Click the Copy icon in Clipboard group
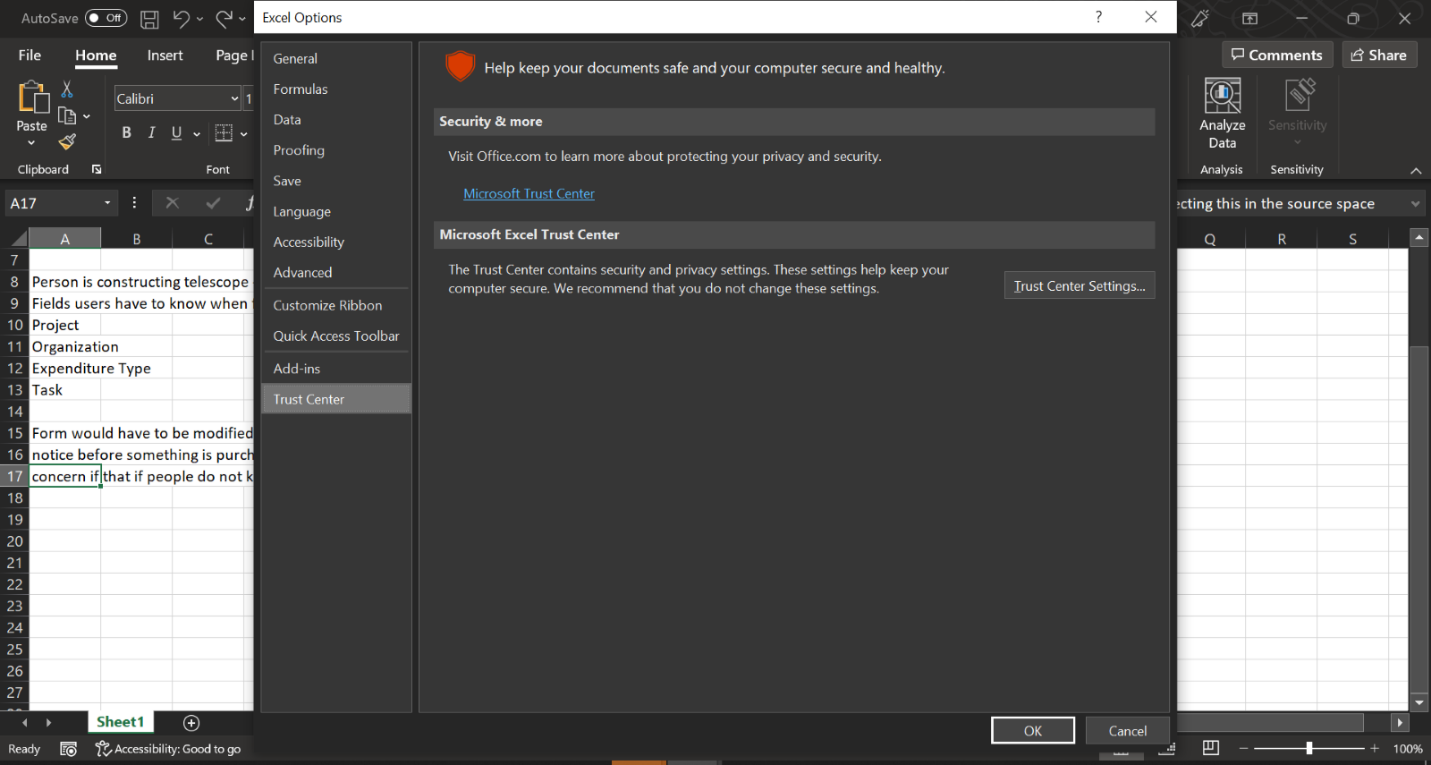 coord(67,116)
